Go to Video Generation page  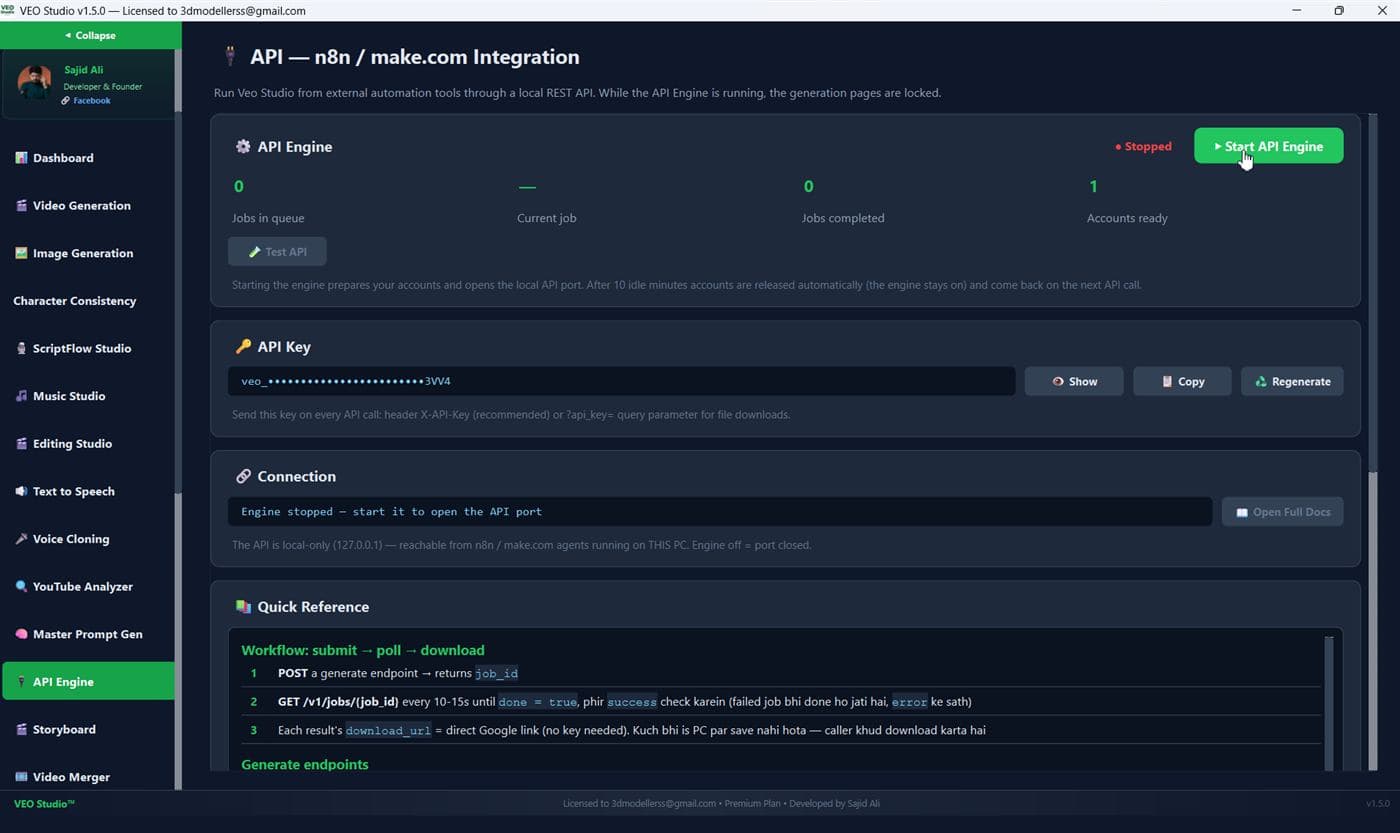point(88,206)
